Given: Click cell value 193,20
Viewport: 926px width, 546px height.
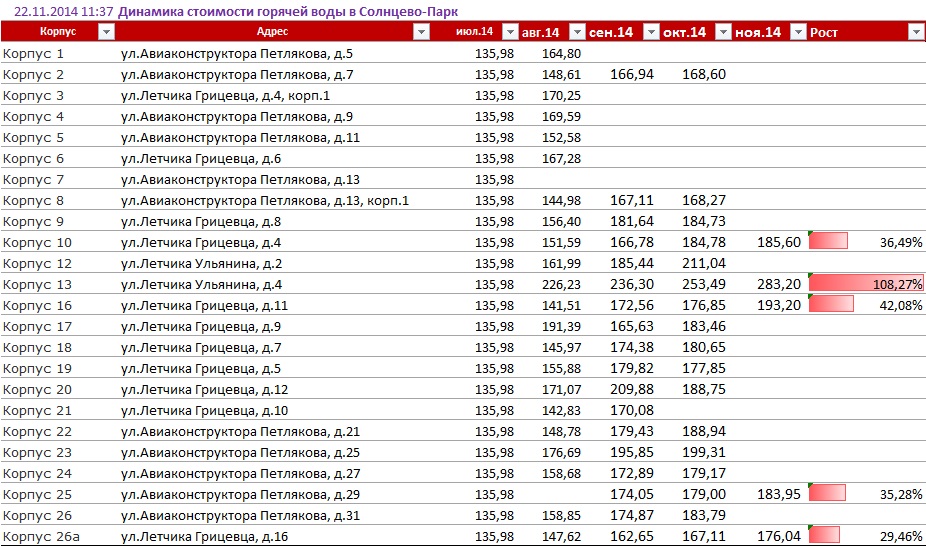Looking at the screenshot, I should click(779, 305).
